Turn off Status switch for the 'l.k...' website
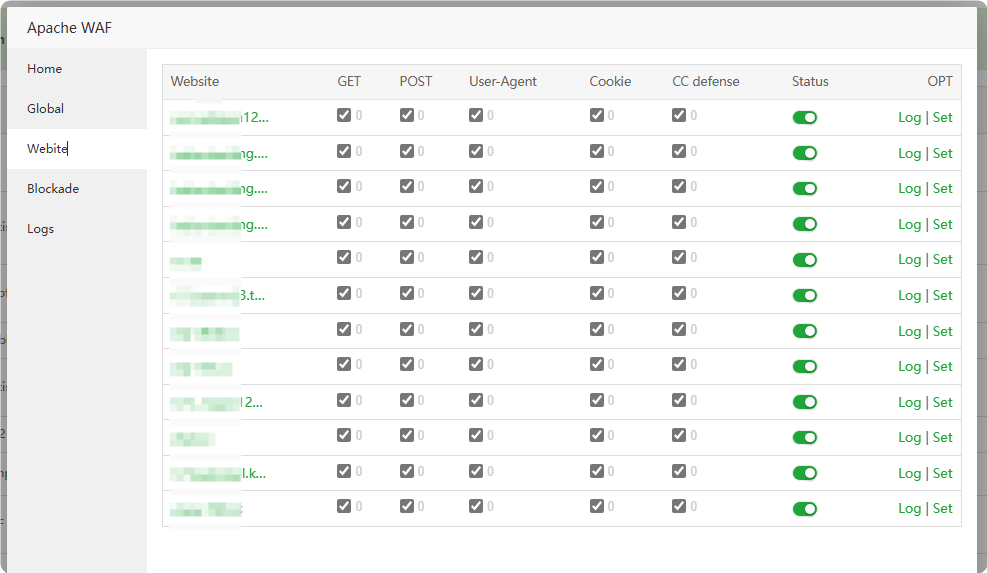 coord(804,473)
